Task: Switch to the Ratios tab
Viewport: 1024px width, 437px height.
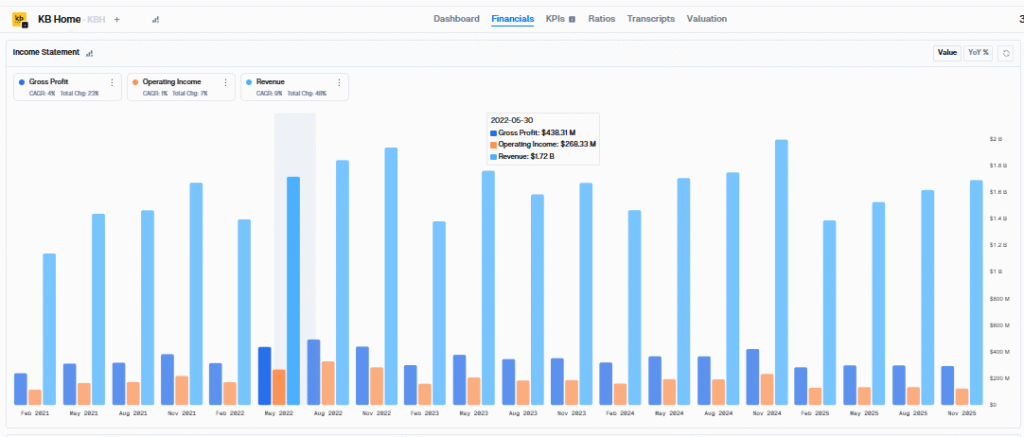Action: [x=601, y=19]
